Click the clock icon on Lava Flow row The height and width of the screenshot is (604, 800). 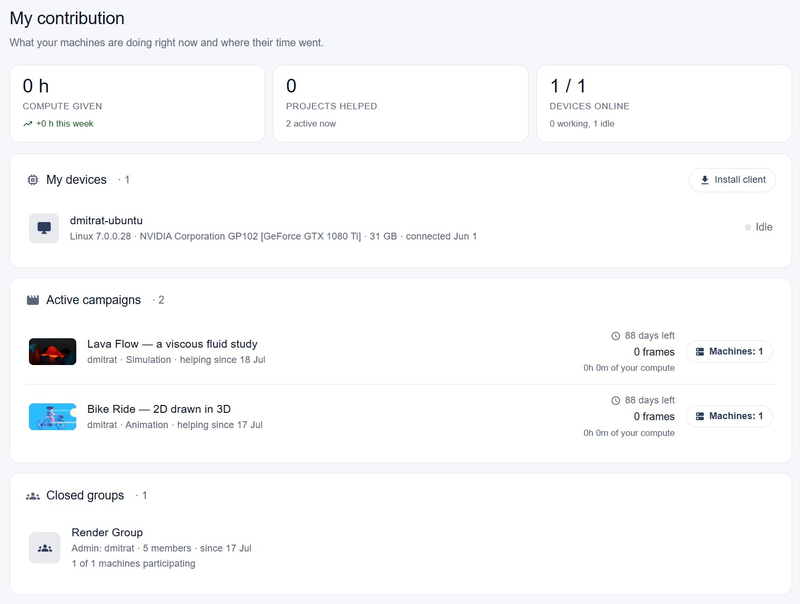click(616, 336)
